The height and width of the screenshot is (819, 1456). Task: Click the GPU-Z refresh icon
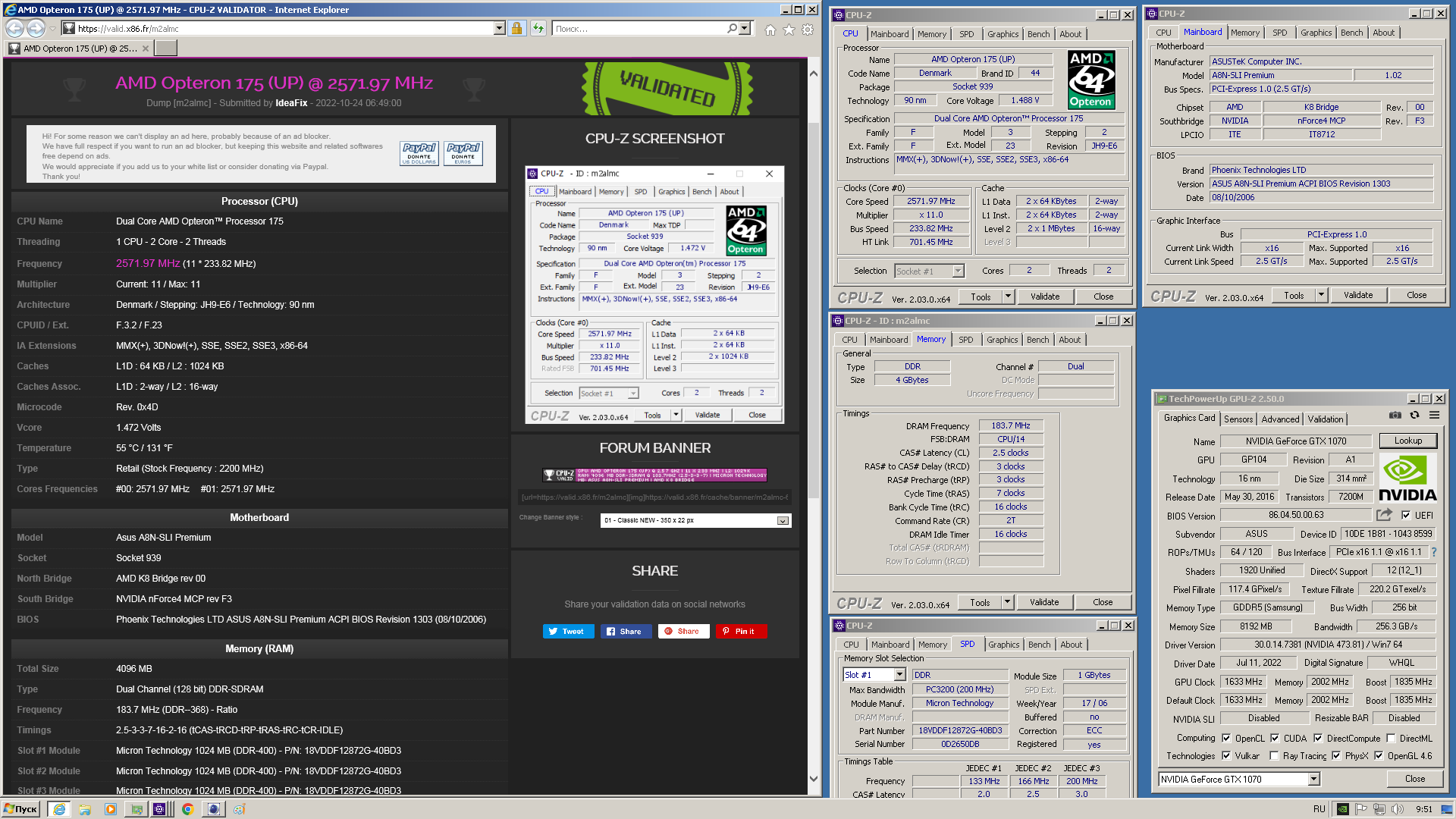click(x=1414, y=416)
